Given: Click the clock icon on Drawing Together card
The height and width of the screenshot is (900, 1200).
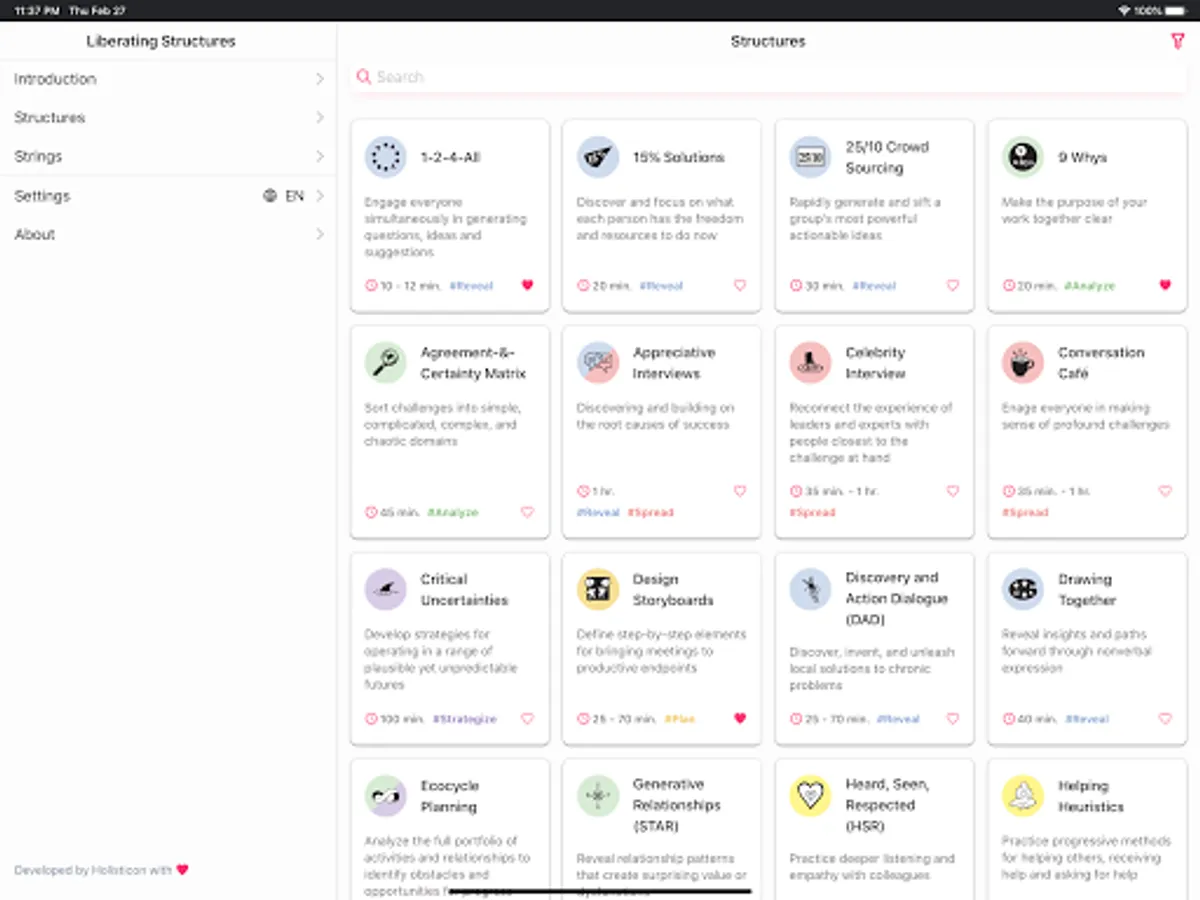Looking at the screenshot, I should [x=1008, y=719].
